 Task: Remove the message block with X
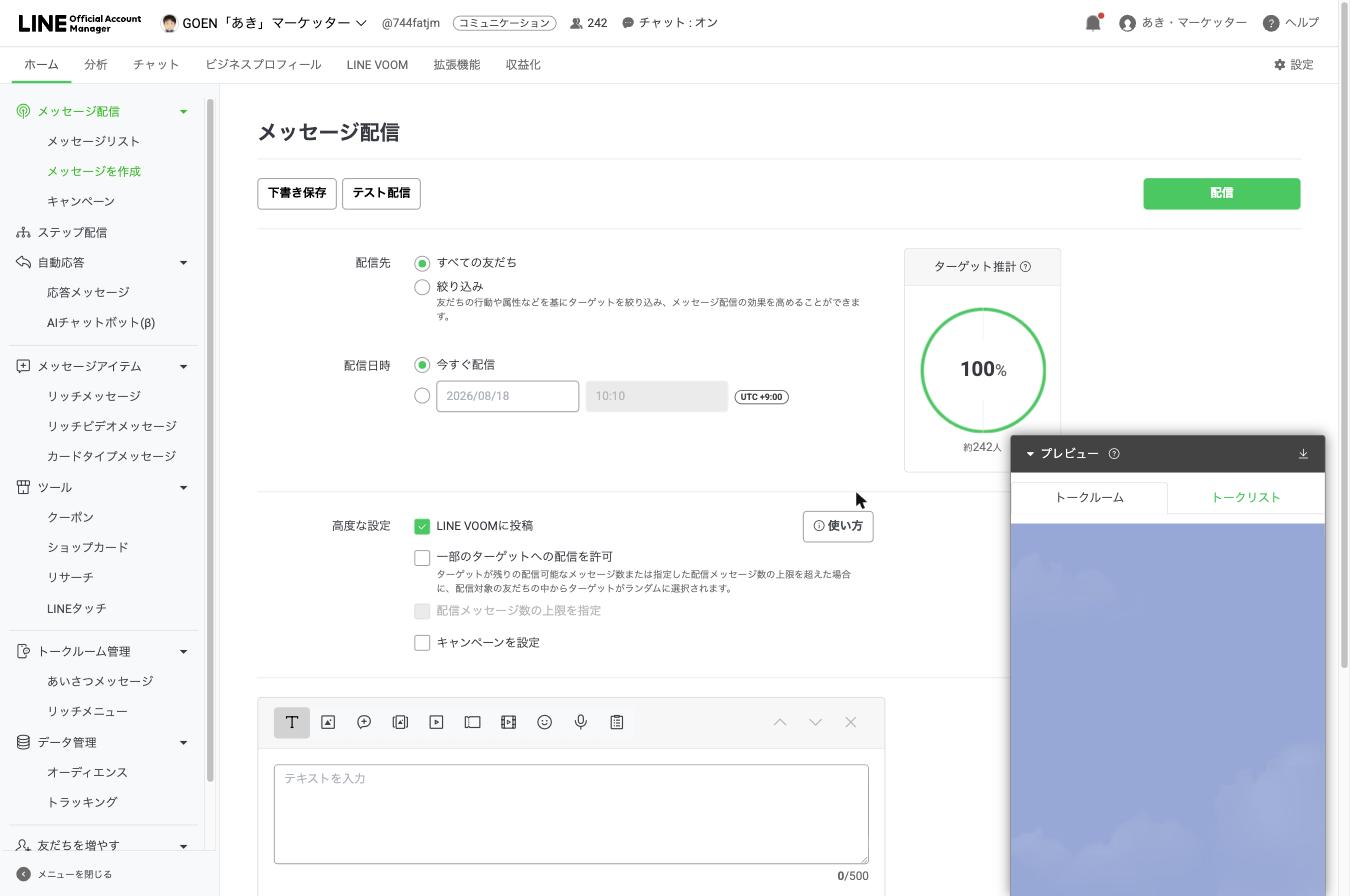[x=850, y=722]
